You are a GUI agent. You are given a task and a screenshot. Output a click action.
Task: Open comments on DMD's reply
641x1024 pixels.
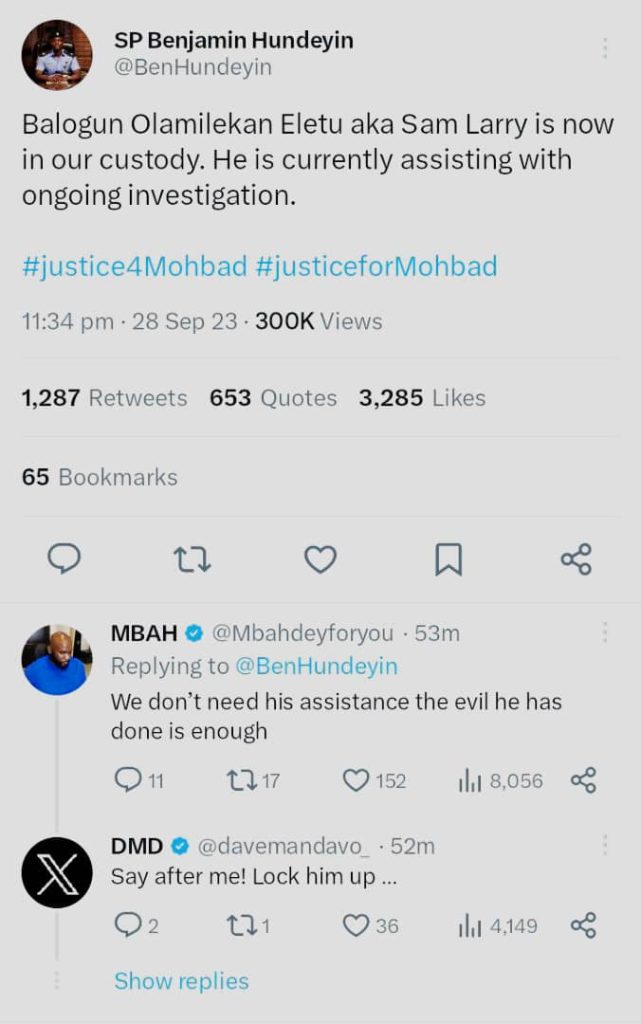click(x=127, y=926)
